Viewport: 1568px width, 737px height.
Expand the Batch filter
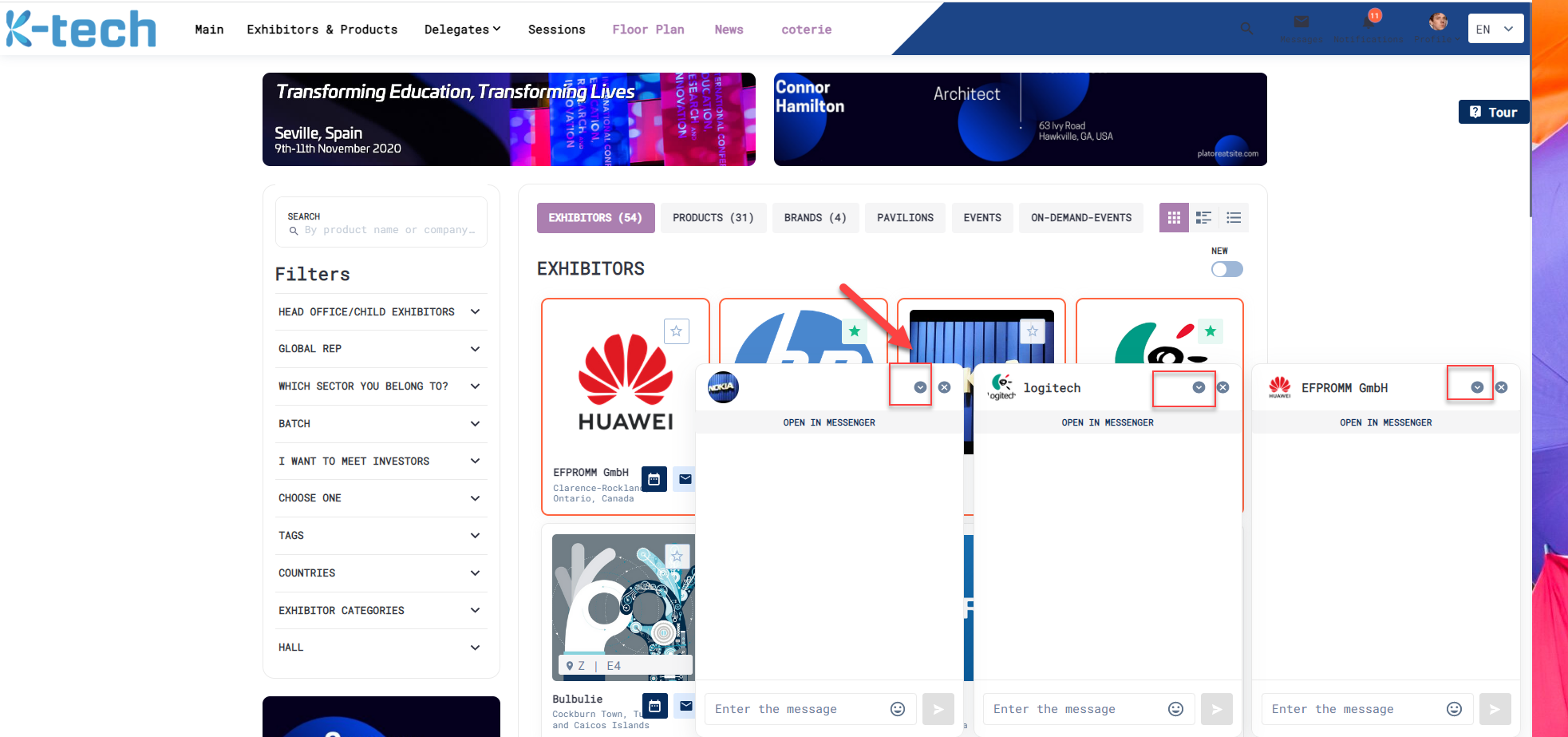[x=380, y=424]
